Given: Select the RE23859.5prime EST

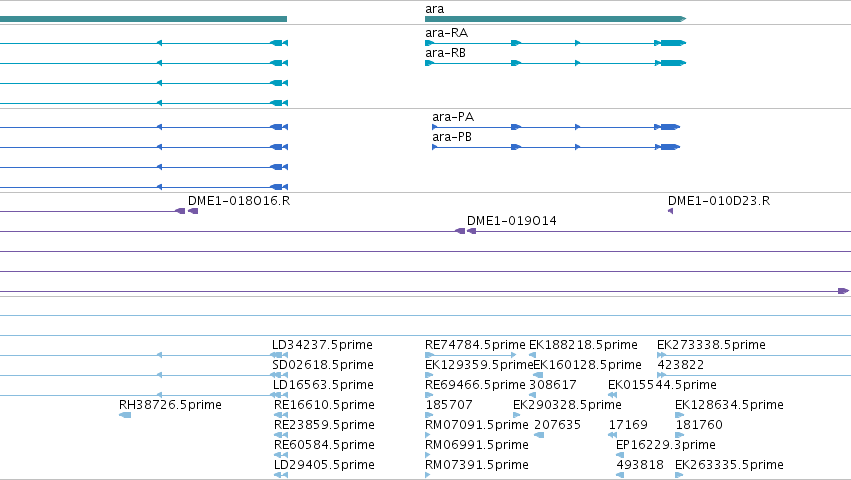Looking at the screenshot, I should point(324,425).
